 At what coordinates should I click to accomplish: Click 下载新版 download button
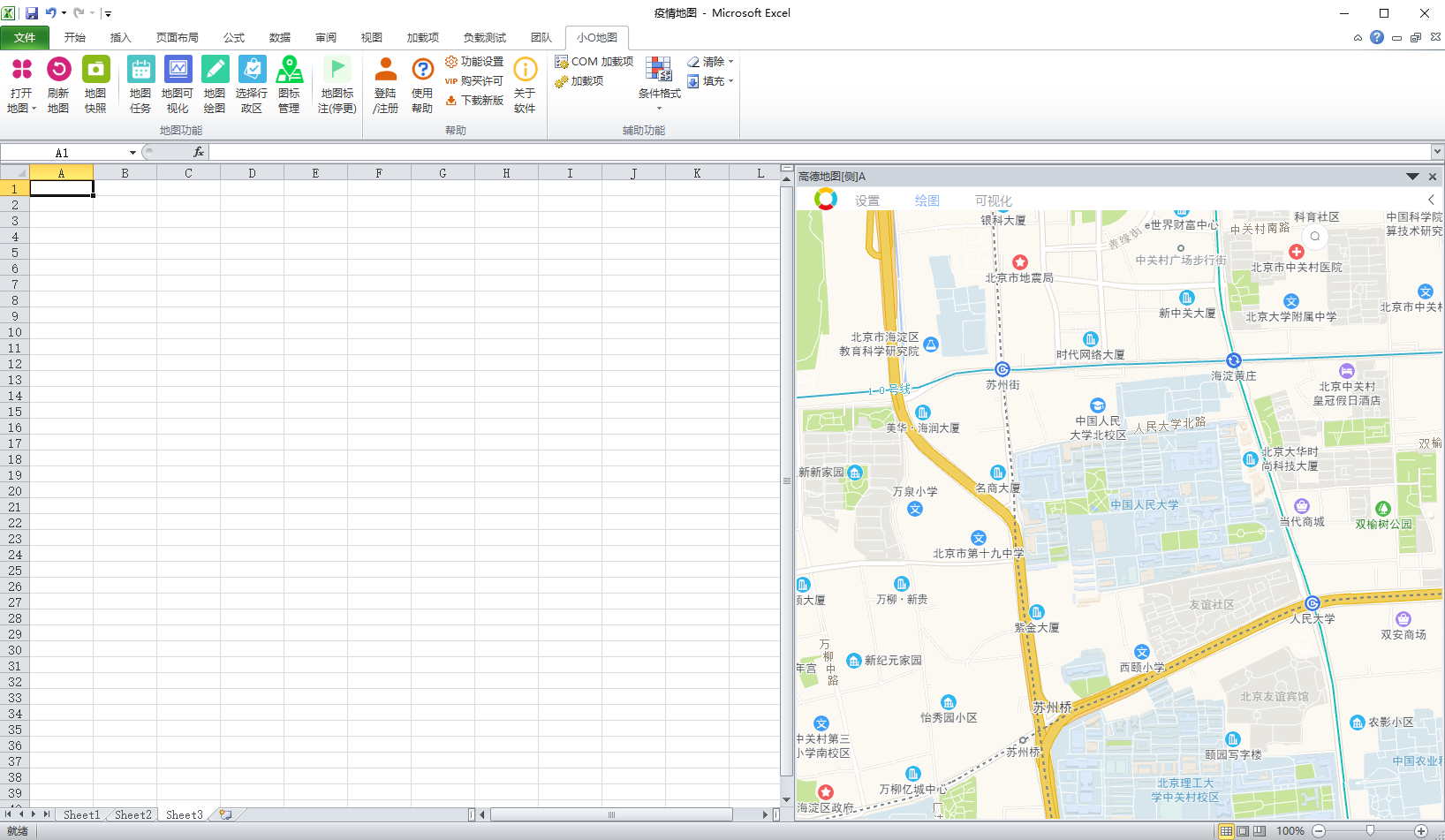click(474, 101)
